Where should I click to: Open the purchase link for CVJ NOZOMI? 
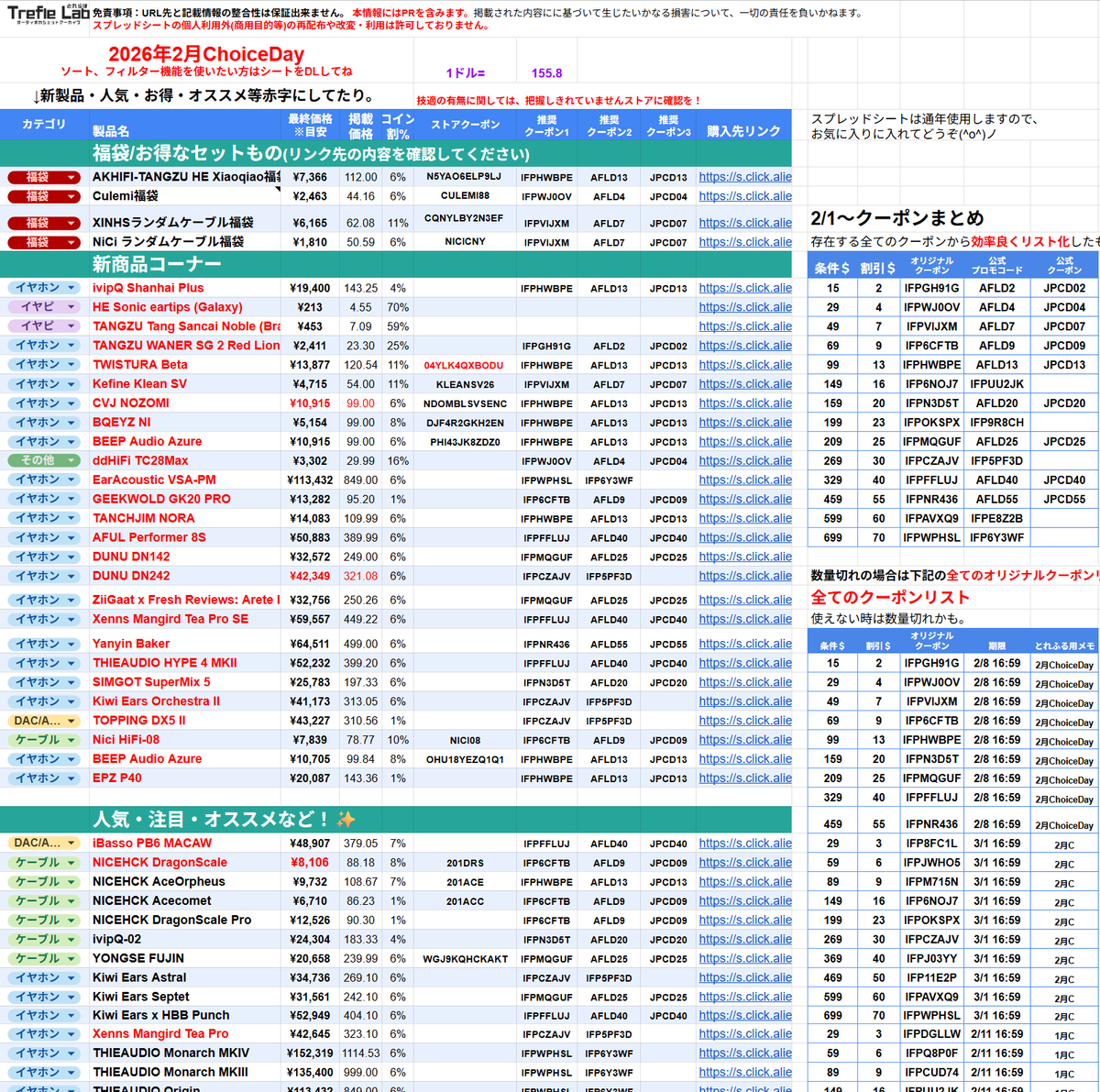745,403
